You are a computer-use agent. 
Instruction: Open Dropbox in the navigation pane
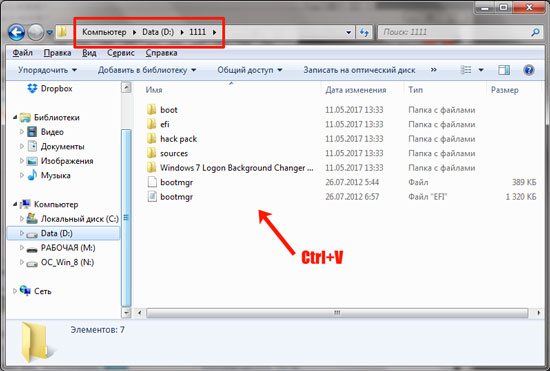coord(49,88)
